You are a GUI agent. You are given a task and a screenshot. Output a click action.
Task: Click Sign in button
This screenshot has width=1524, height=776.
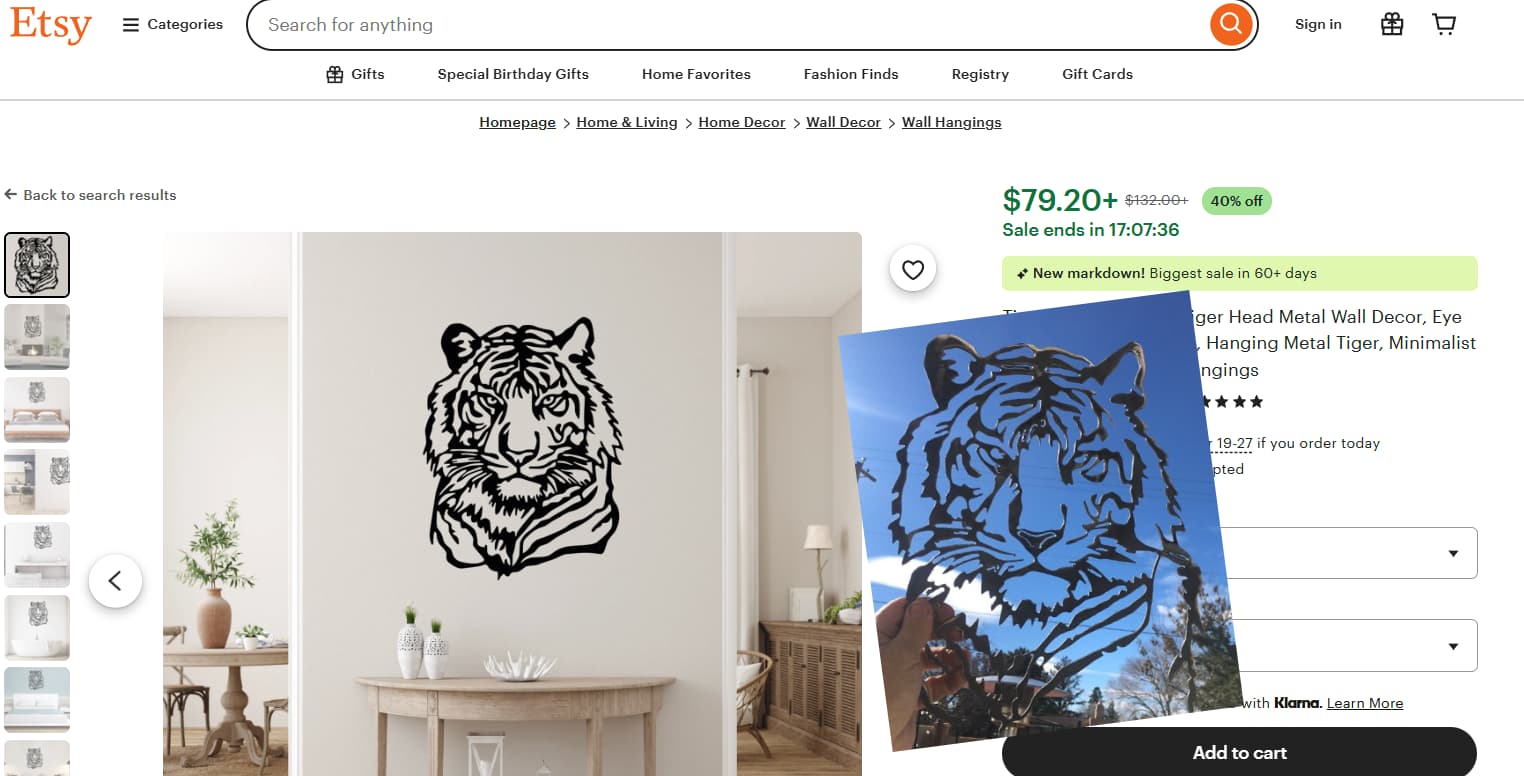tap(1318, 24)
